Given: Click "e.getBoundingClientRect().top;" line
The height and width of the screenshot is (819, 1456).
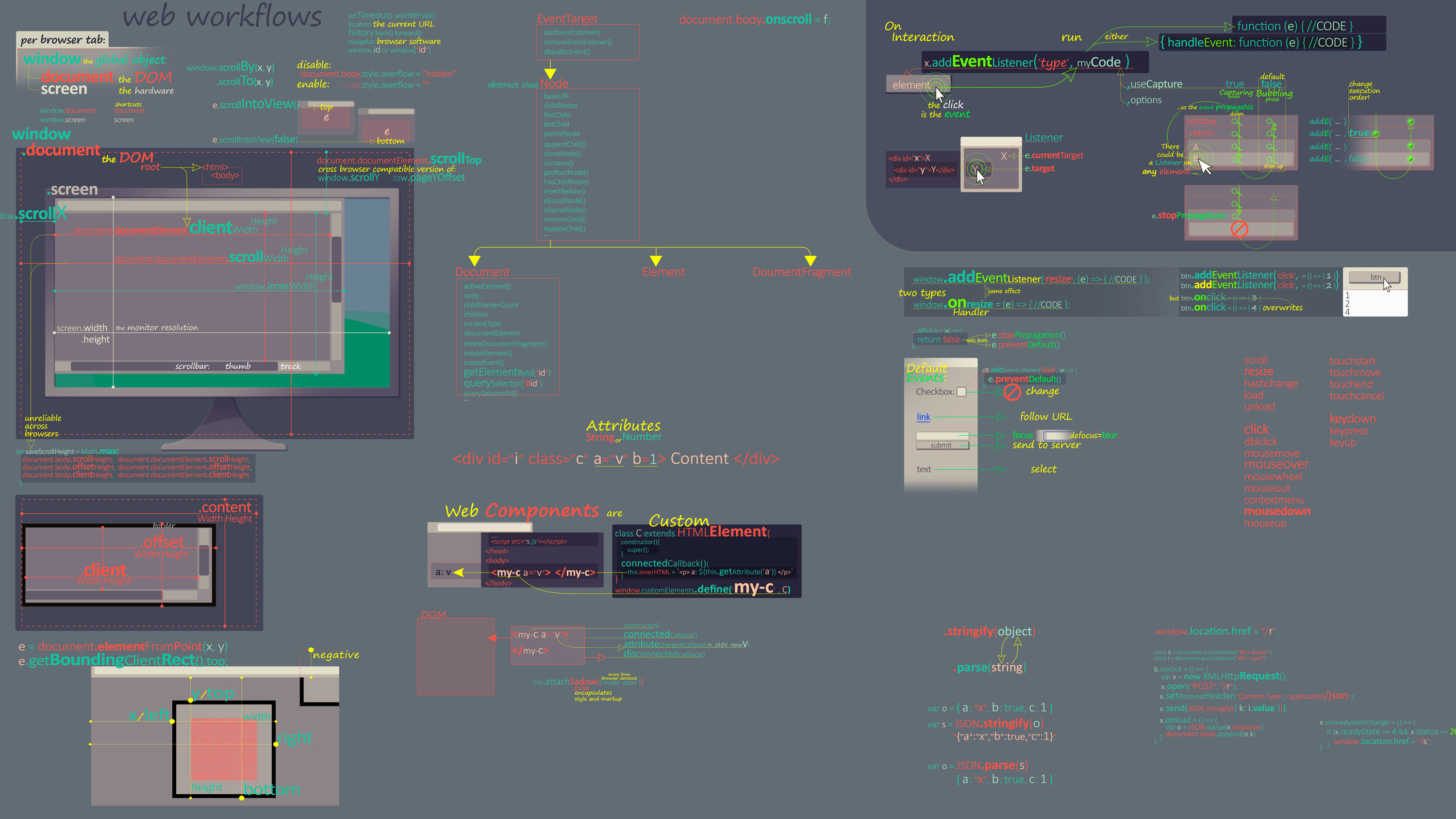Looking at the screenshot, I should [123, 661].
